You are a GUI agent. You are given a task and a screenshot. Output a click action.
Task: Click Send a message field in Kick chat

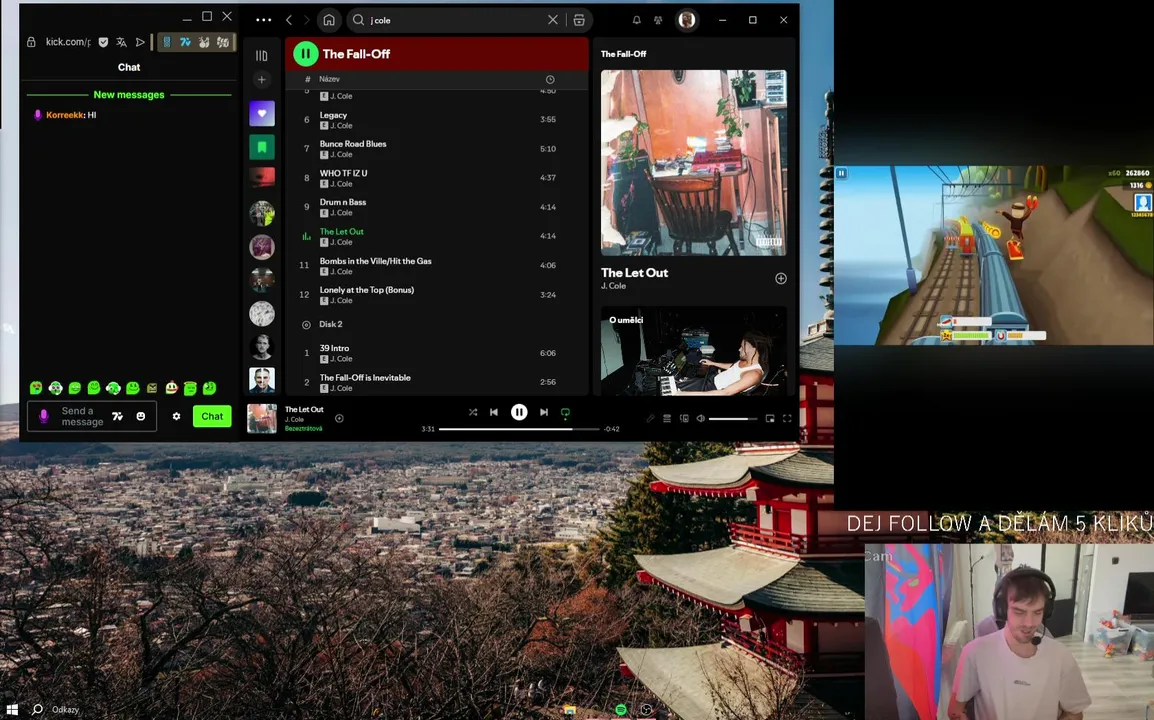pyautogui.click(x=82, y=416)
